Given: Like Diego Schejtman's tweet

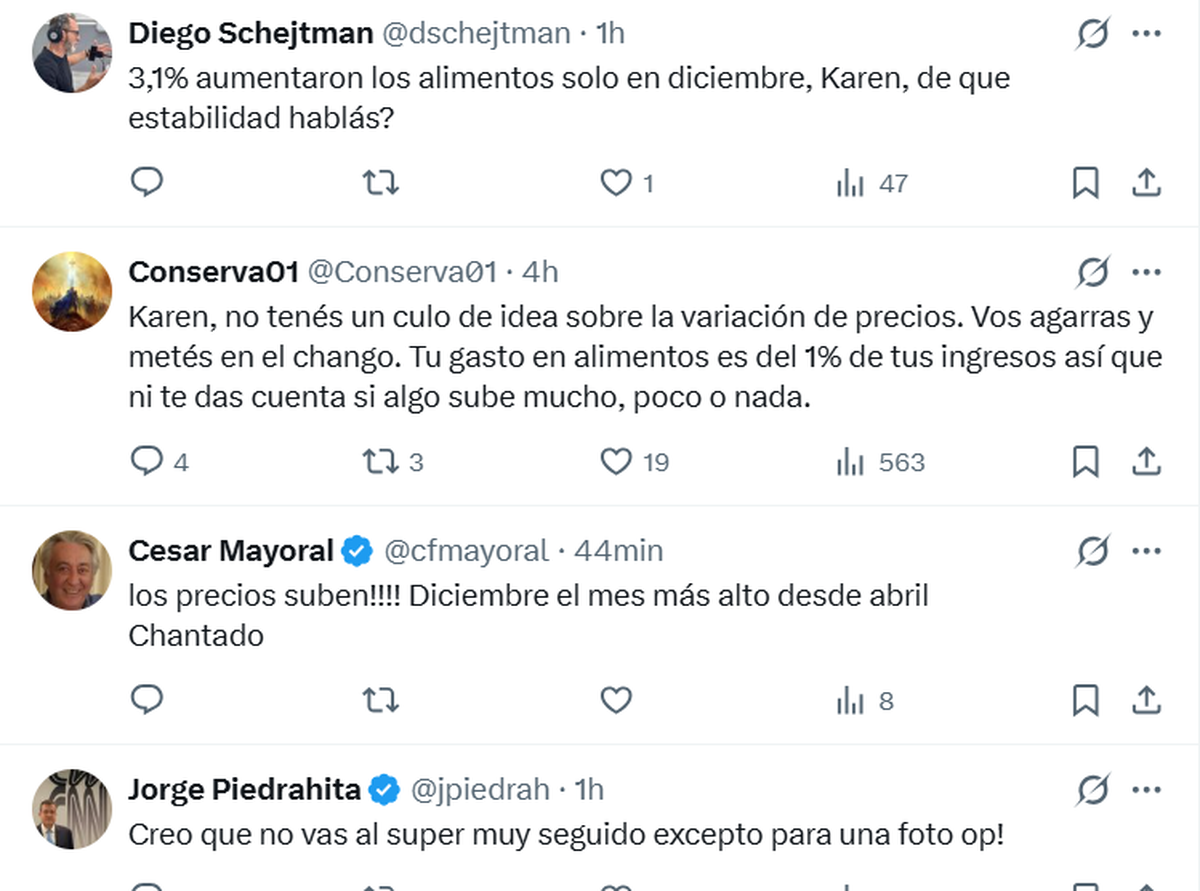Looking at the screenshot, I should pos(615,182).
